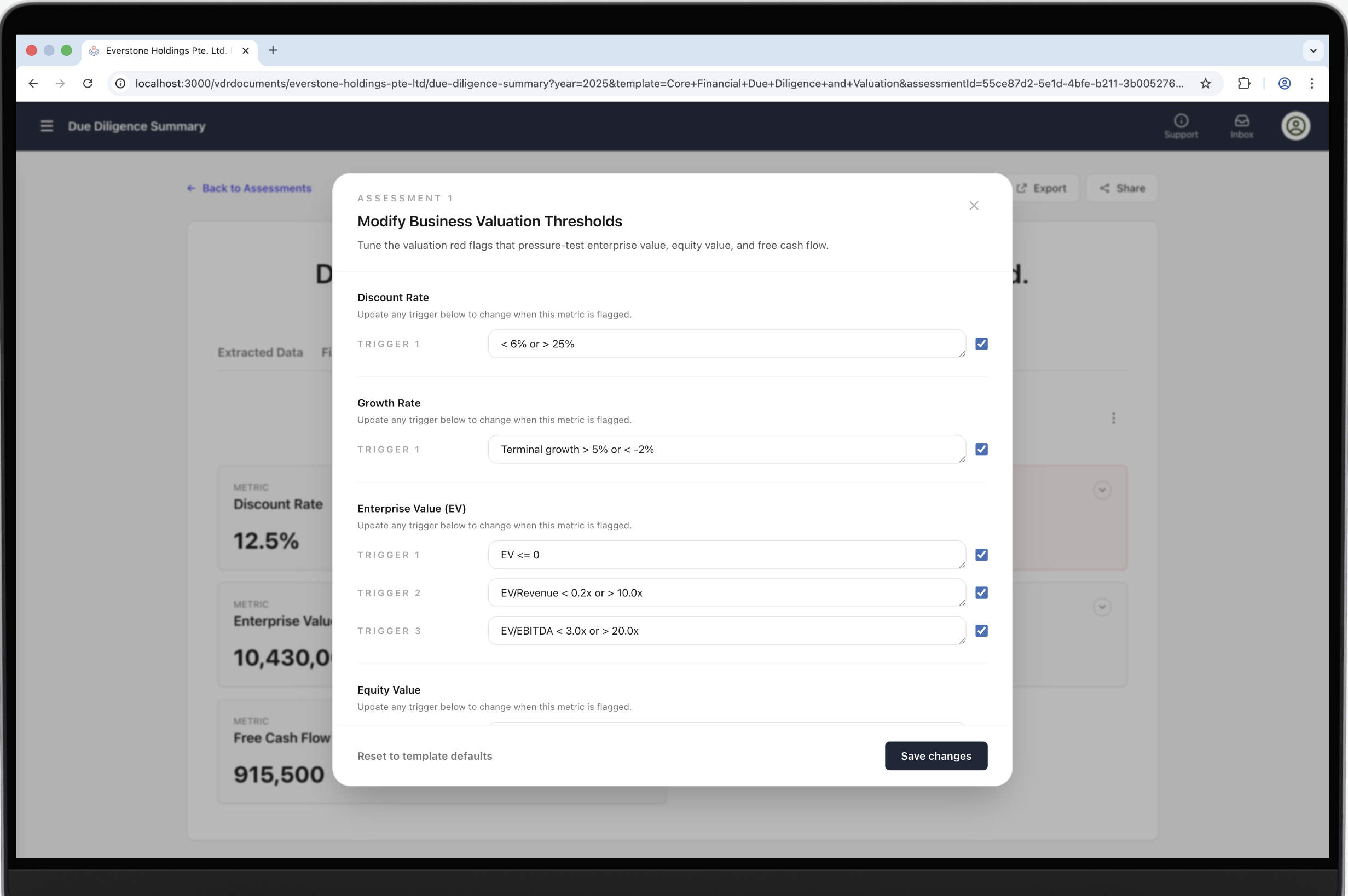Close the thresholds modal dialog
Viewport: 1348px width, 896px height.
tap(974, 206)
